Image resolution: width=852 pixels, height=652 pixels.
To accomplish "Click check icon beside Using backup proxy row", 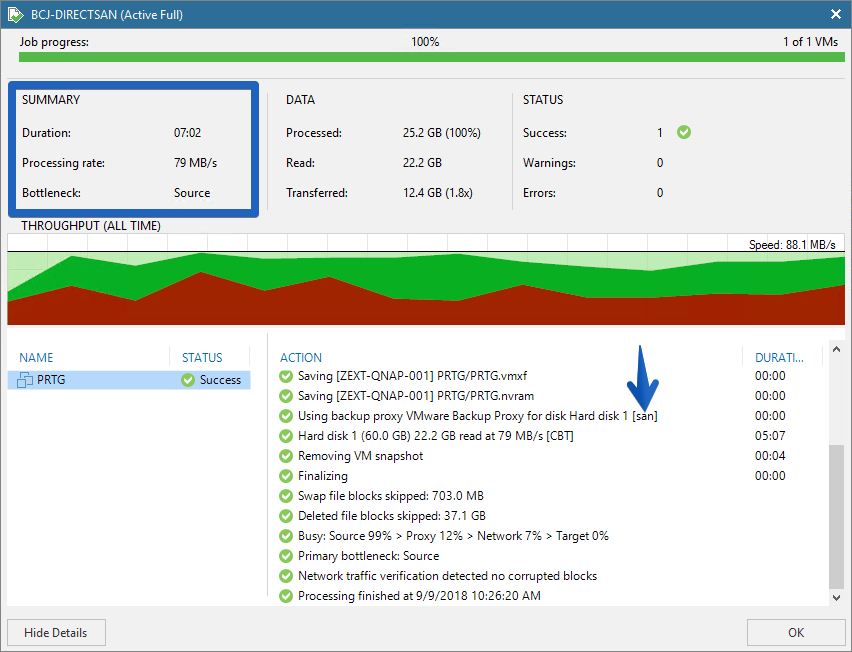I will [x=286, y=416].
